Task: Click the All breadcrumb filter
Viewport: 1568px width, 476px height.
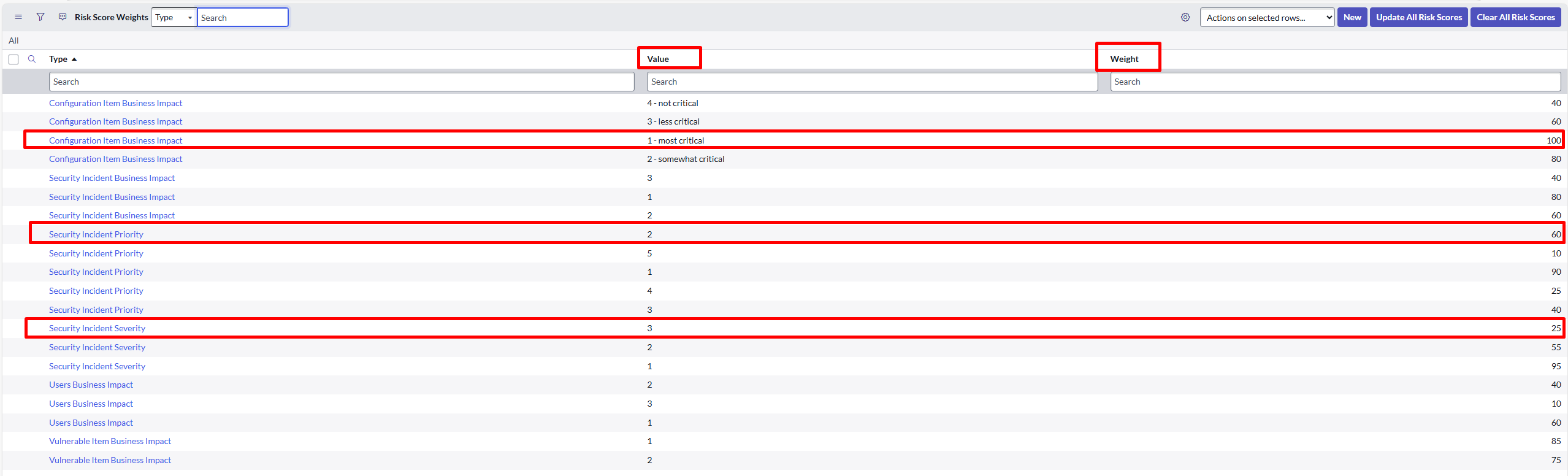Action: tap(13, 40)
